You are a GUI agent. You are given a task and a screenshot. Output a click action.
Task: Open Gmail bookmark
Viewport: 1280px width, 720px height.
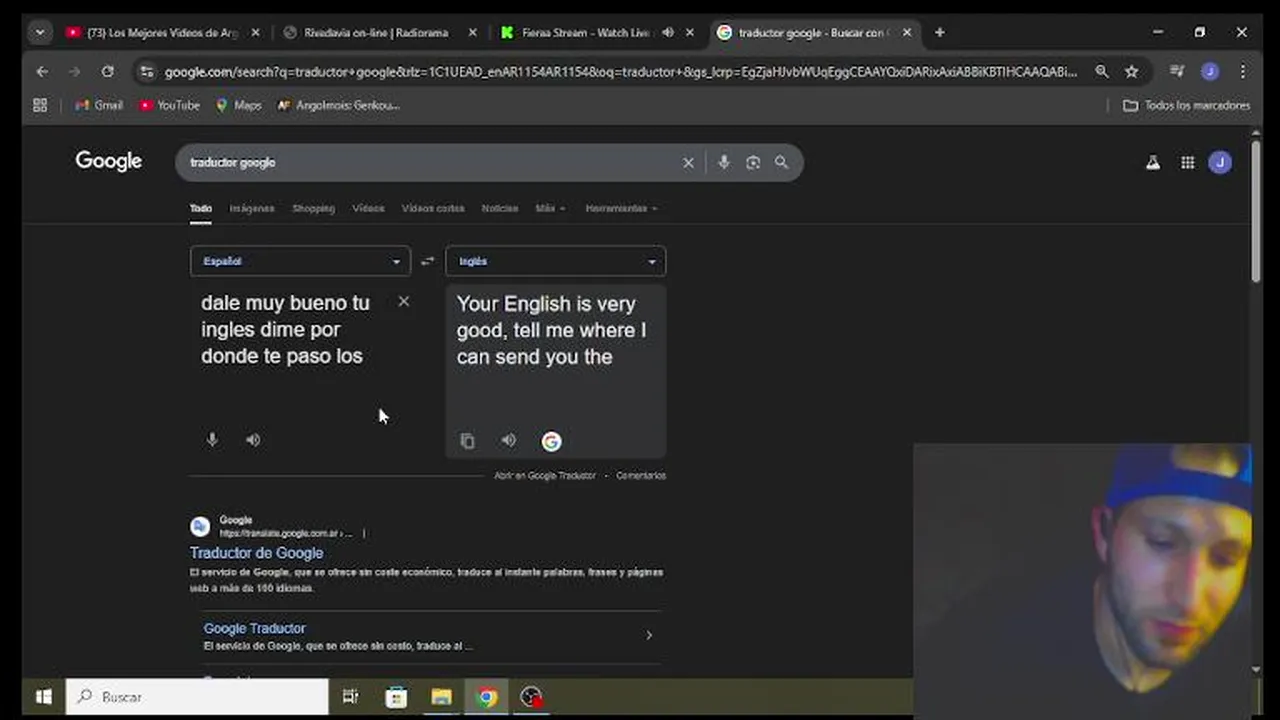pyautogui.click(x=99, y=105)
